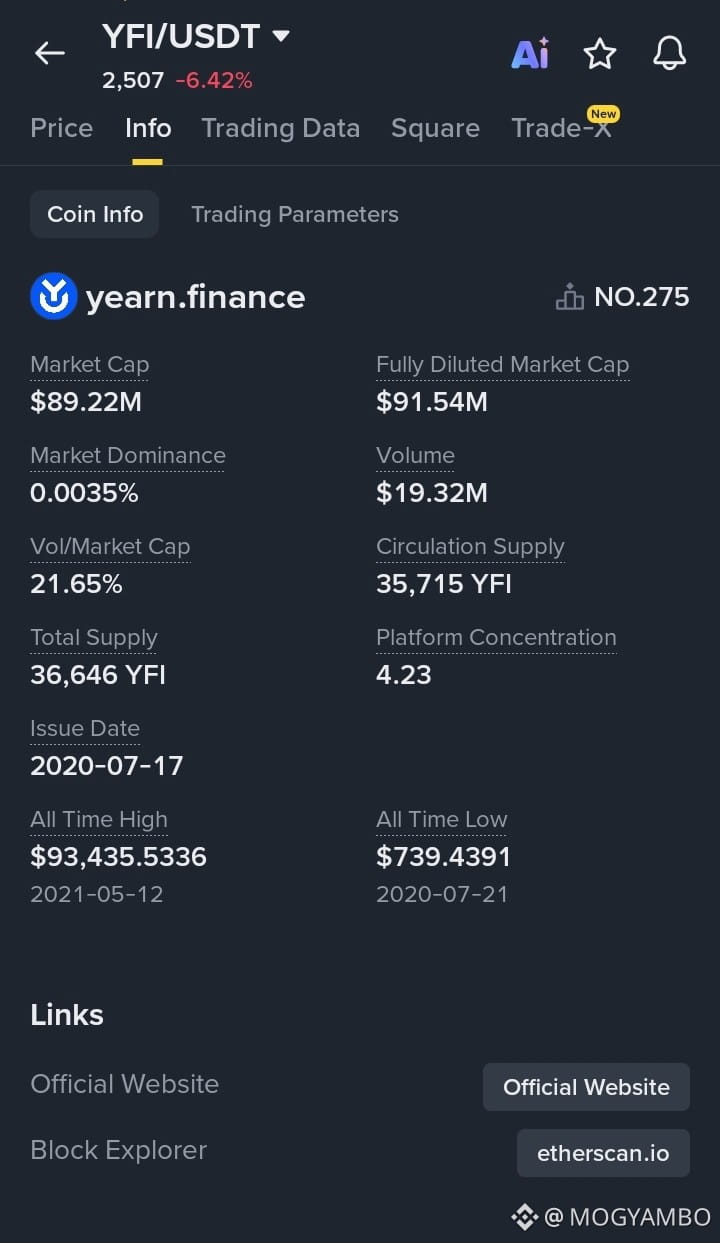Open the Trading Data tab
720x1243 pixels.
(x=281, y=128)
